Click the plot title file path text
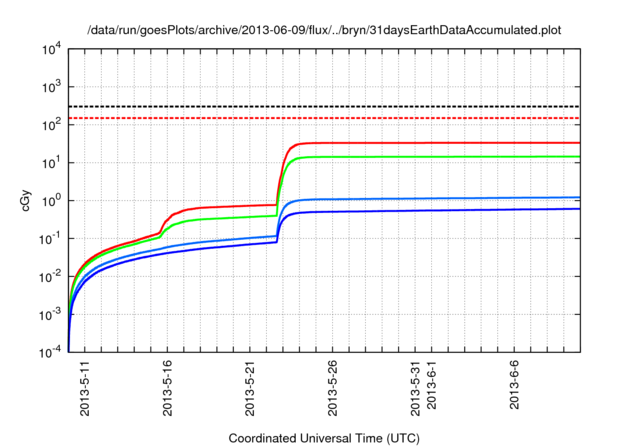The width and height of the screenshot is (640, 448). coord(324,30)
